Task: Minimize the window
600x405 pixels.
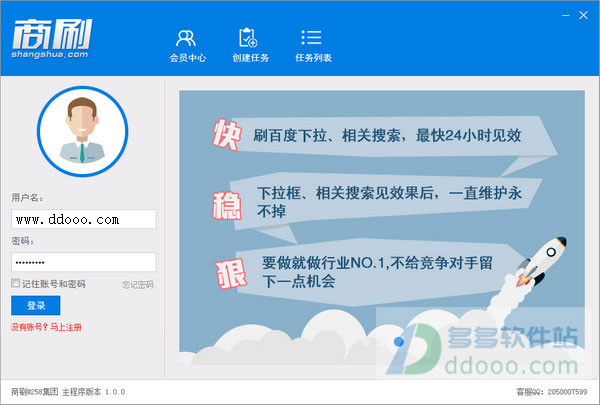Action: pyautogui.click(x=566, y=15)
